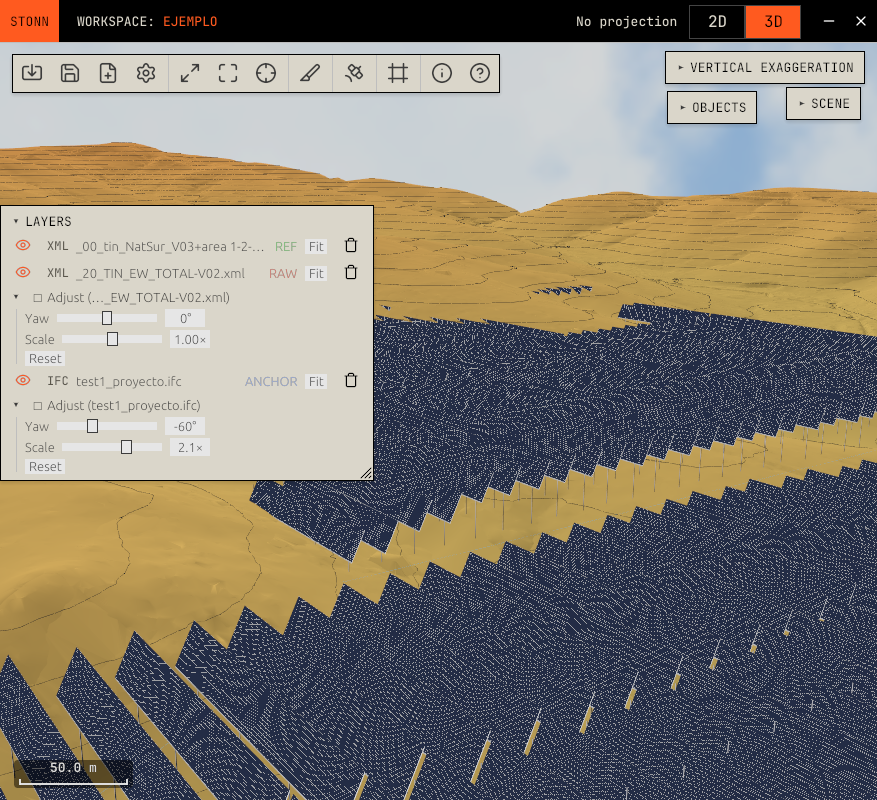Open the help question mark icon

pos(480,73)
